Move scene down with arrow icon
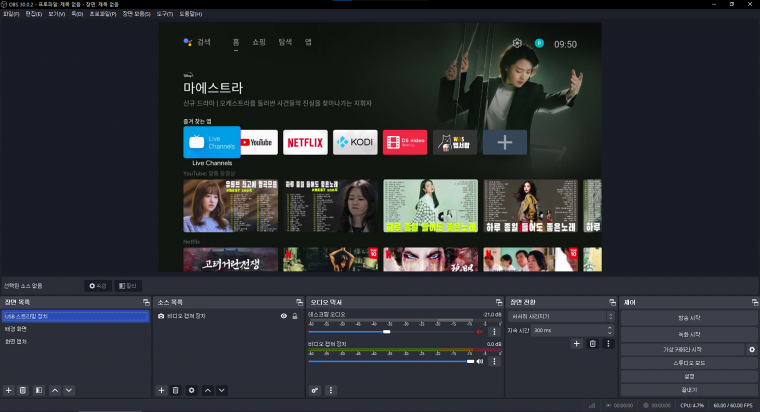Viewport: 760px width, 412px height. pyautogui.click(x=69, y=390)
